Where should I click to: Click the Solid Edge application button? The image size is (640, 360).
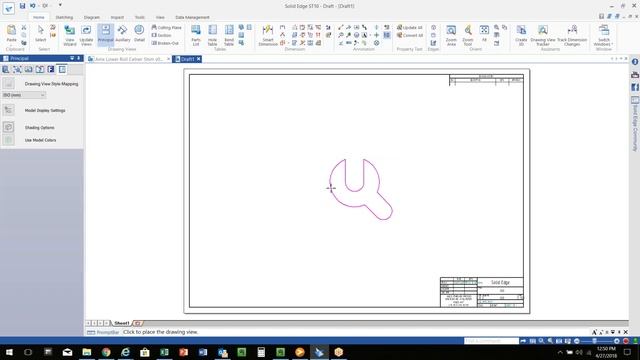[8, 8]
